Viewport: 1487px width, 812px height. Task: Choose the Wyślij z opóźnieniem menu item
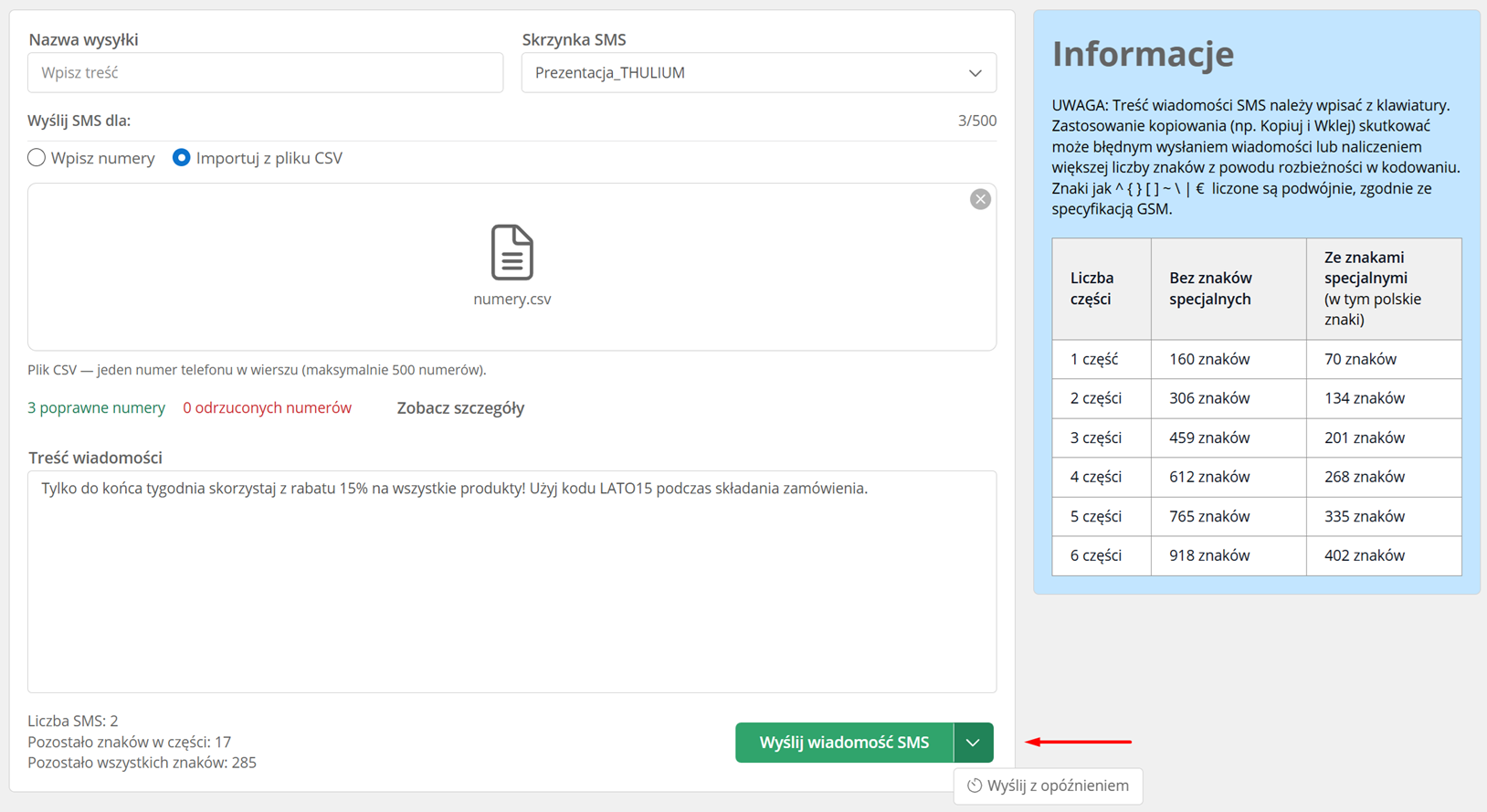1048,786
